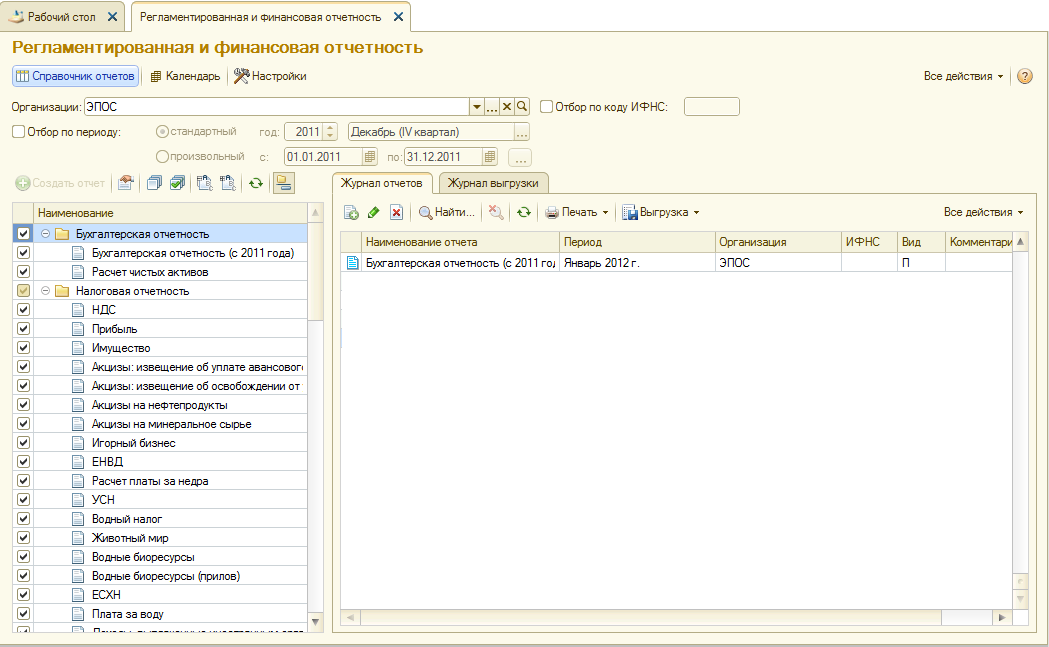
Task: Select Водный налог report in the tree
Action: click(x=126, y=519)
